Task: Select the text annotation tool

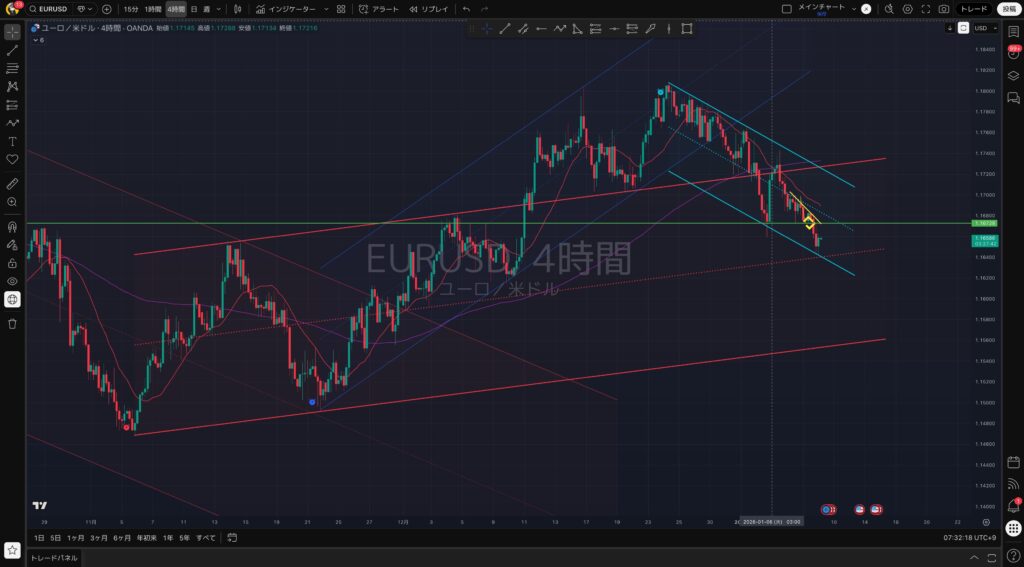Action: pyautogui.click(x=12, y=141)
